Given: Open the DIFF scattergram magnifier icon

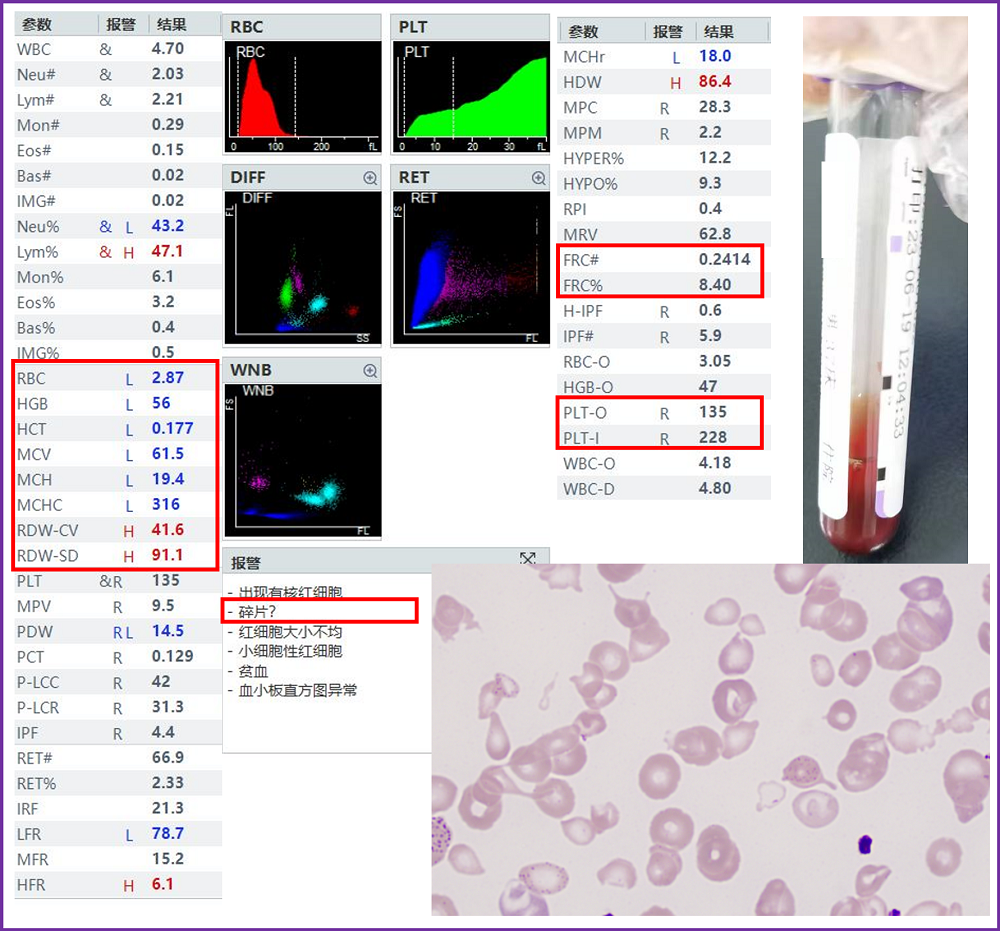Looking at the screenshot, I should (371, 177).
